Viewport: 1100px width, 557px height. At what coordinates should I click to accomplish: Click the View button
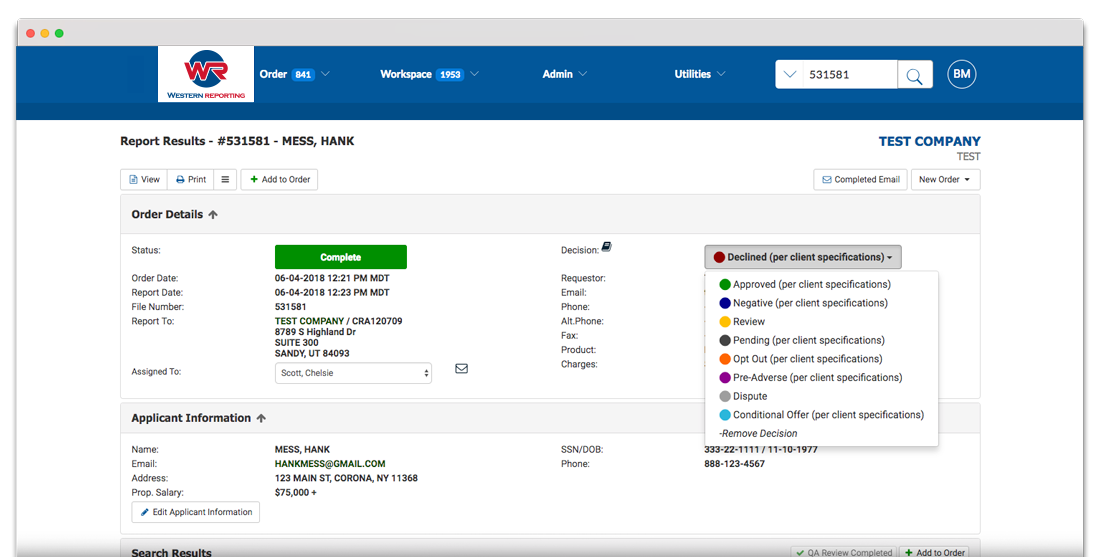pos(144,180)
